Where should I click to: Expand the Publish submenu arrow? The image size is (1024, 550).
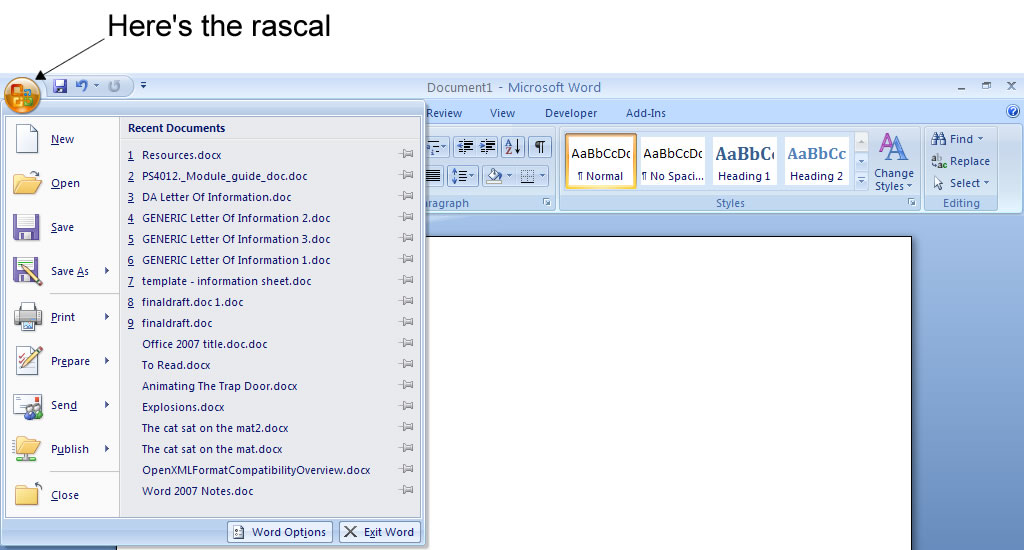tap(107, 449)
